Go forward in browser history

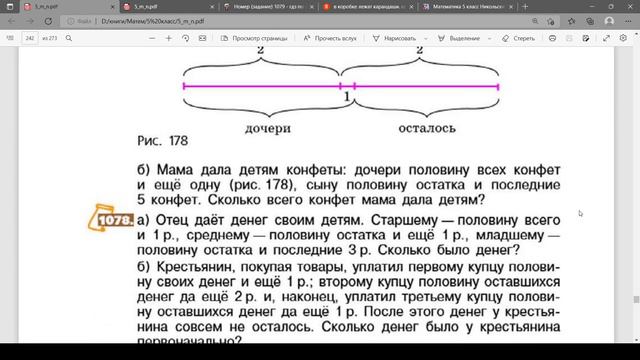pos(30,21)
